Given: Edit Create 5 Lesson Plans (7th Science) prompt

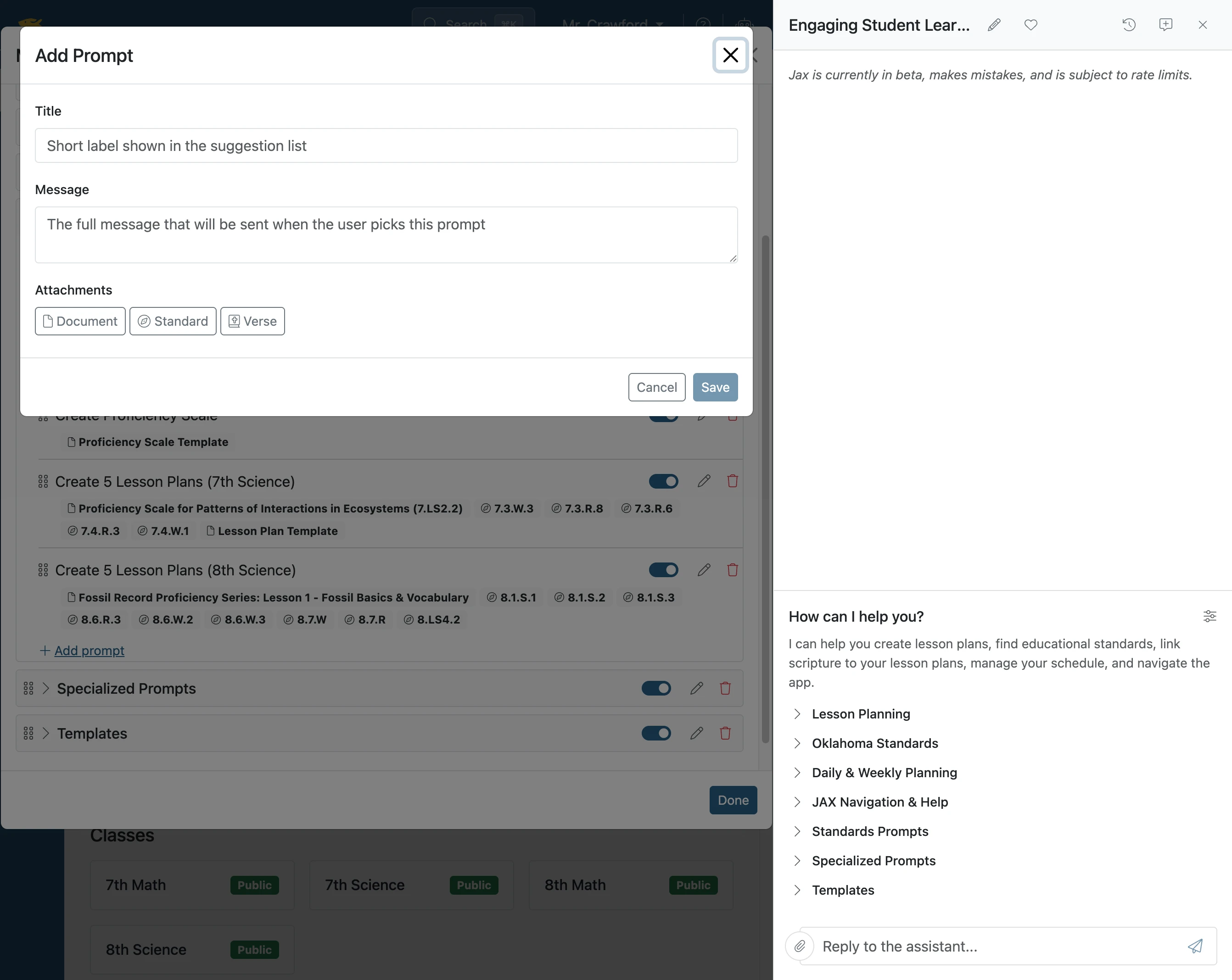Looking at the screenshot, I should point(704,481).
